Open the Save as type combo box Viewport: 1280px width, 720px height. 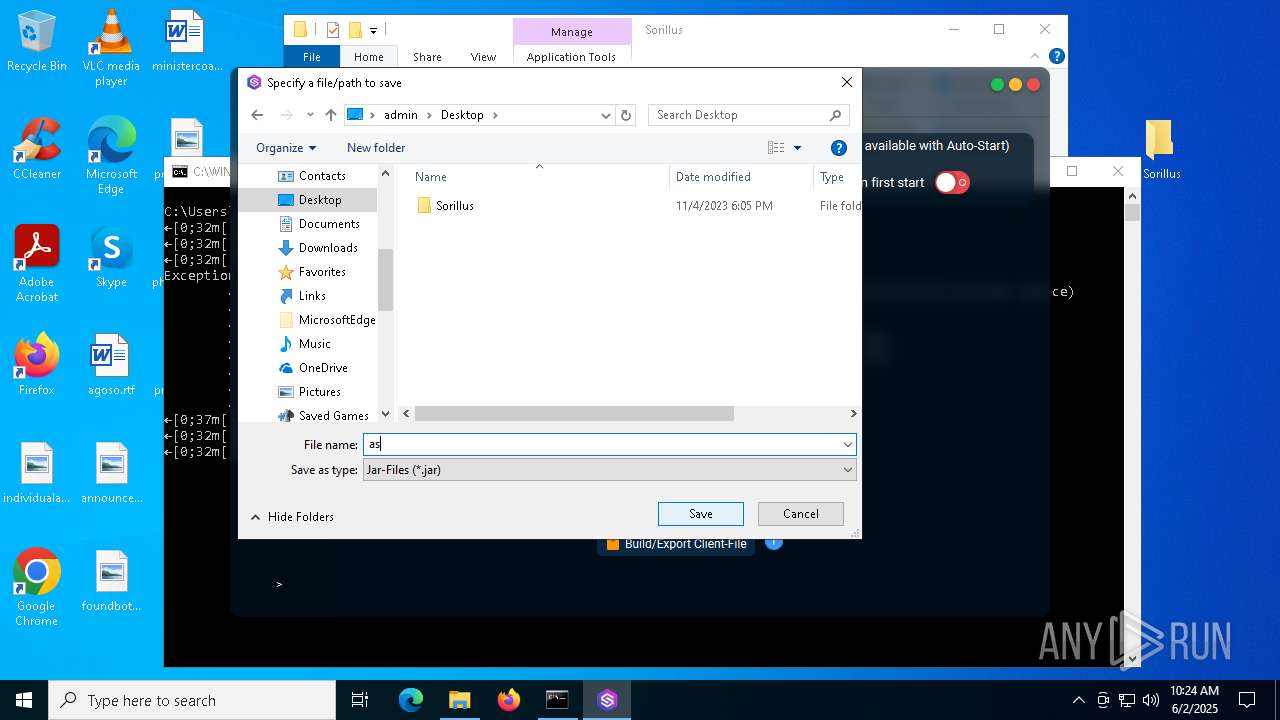click(609, 469)
